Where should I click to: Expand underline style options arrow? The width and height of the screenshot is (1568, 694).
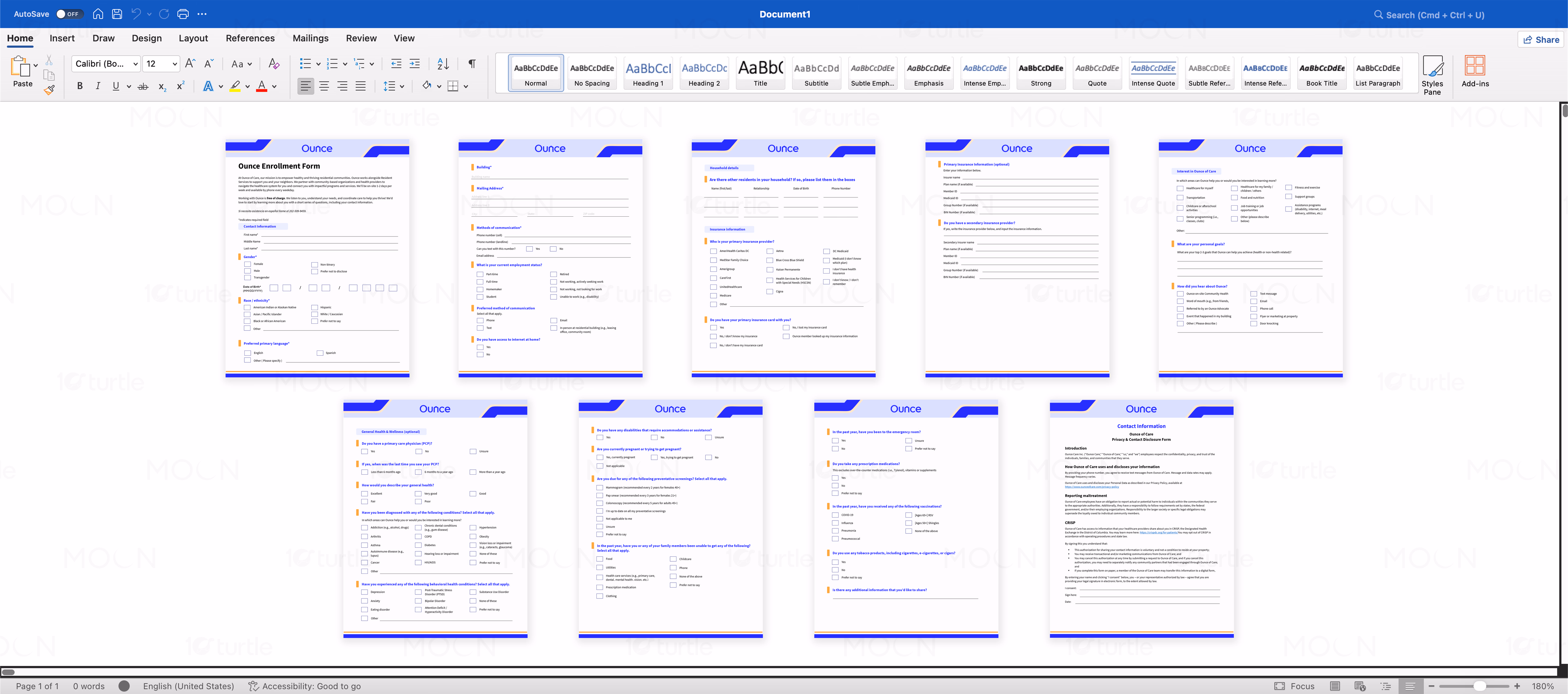128,86
